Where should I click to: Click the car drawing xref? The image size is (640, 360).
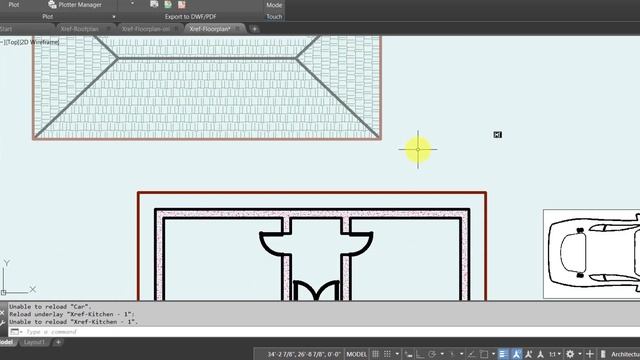pos(592,254)
